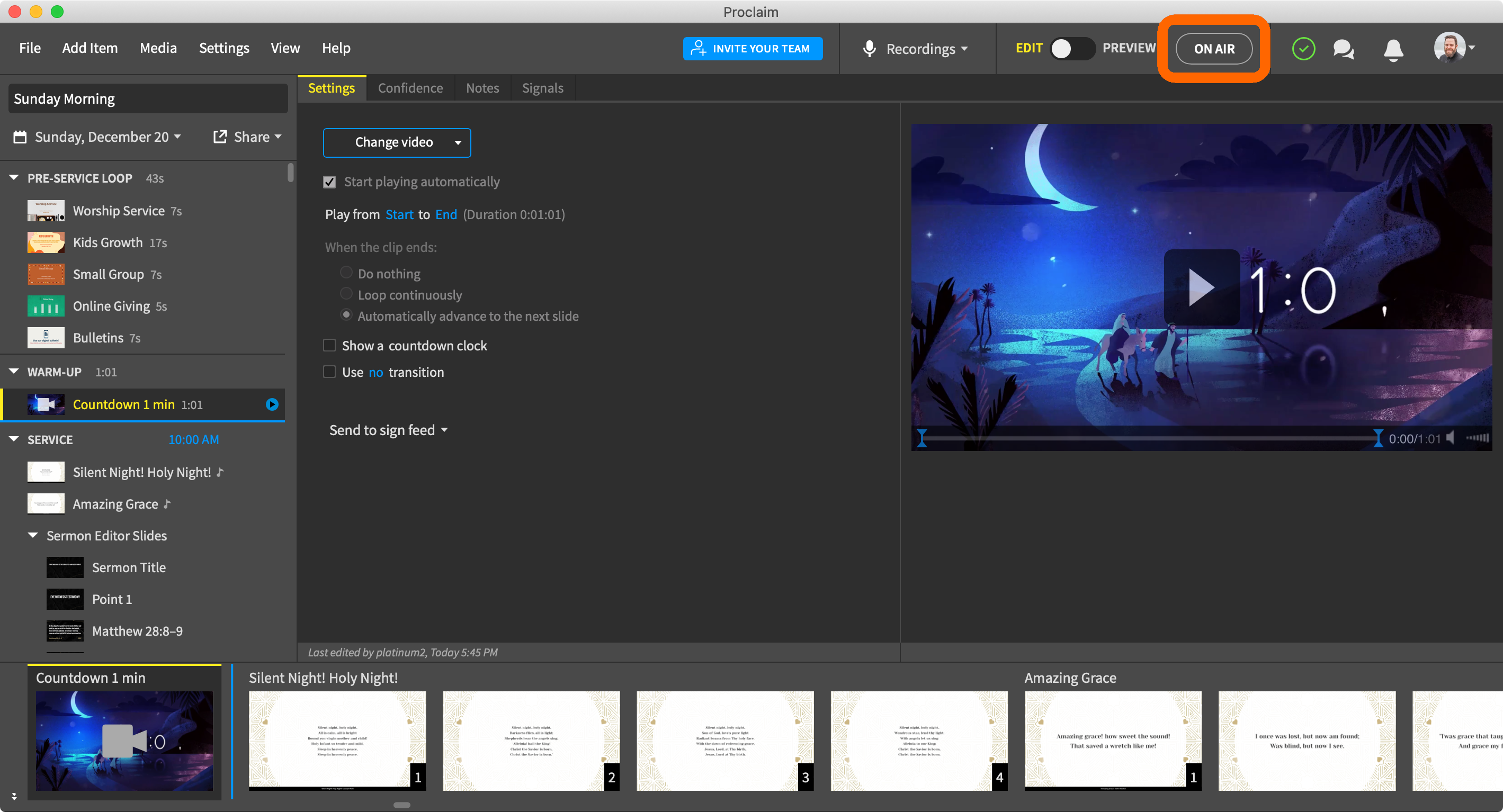Screen dimensions: 1503x812
Task: Open the Recordings dropdown arrow
Action: (964, 49)
